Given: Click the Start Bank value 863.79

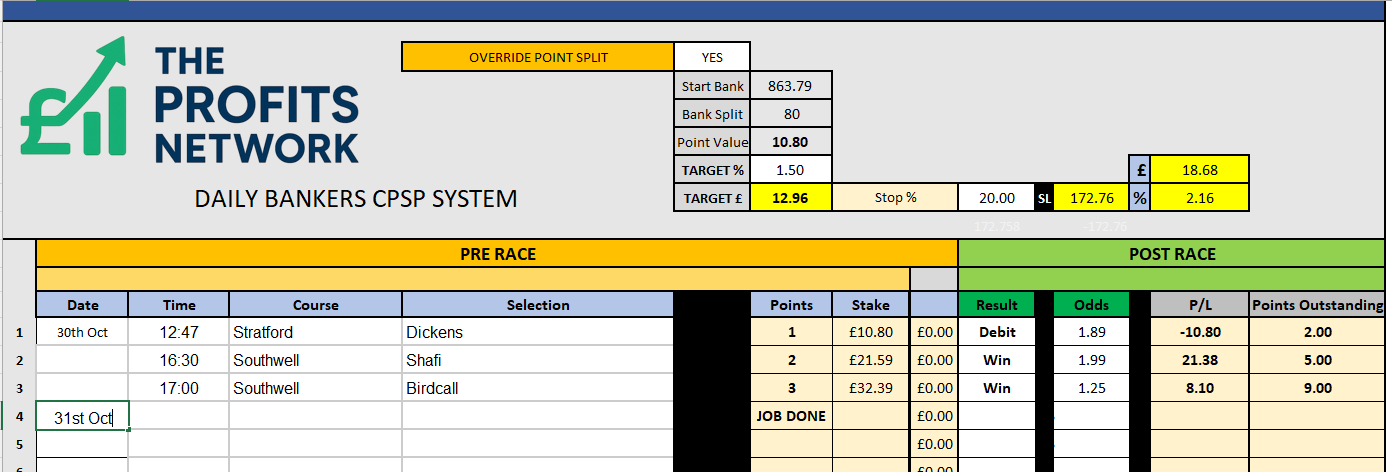Looking at the screenshot, I should click(x=790, y=86).
